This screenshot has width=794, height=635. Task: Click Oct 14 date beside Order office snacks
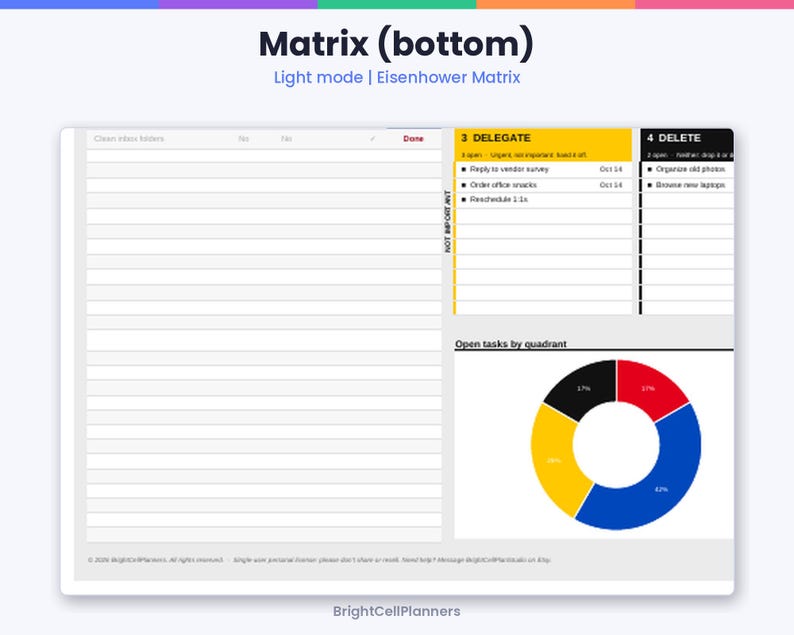tap(611, 185)
